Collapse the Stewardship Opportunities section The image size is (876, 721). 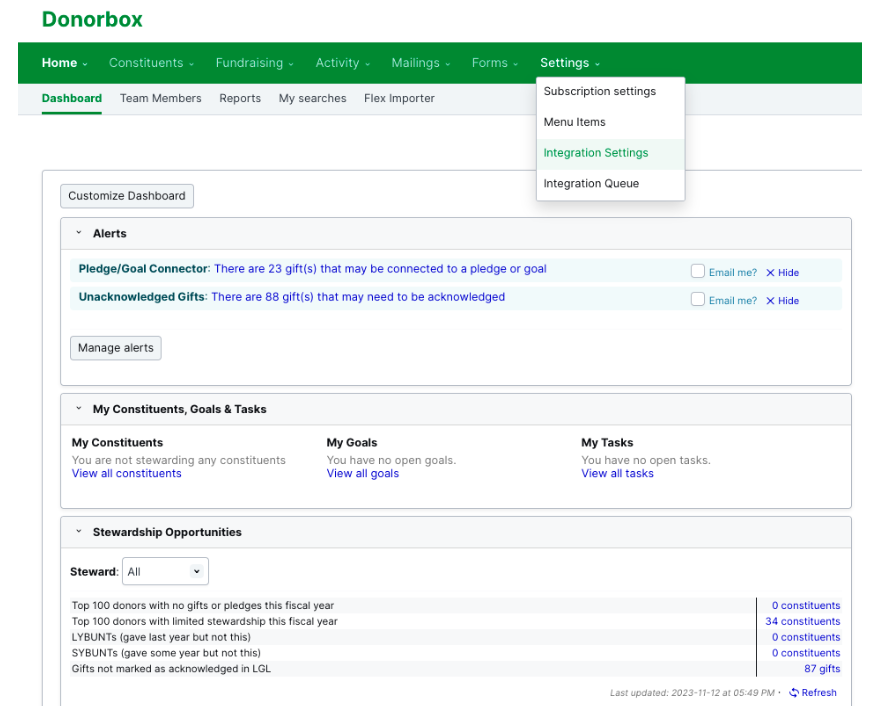[x=79, y=532]
